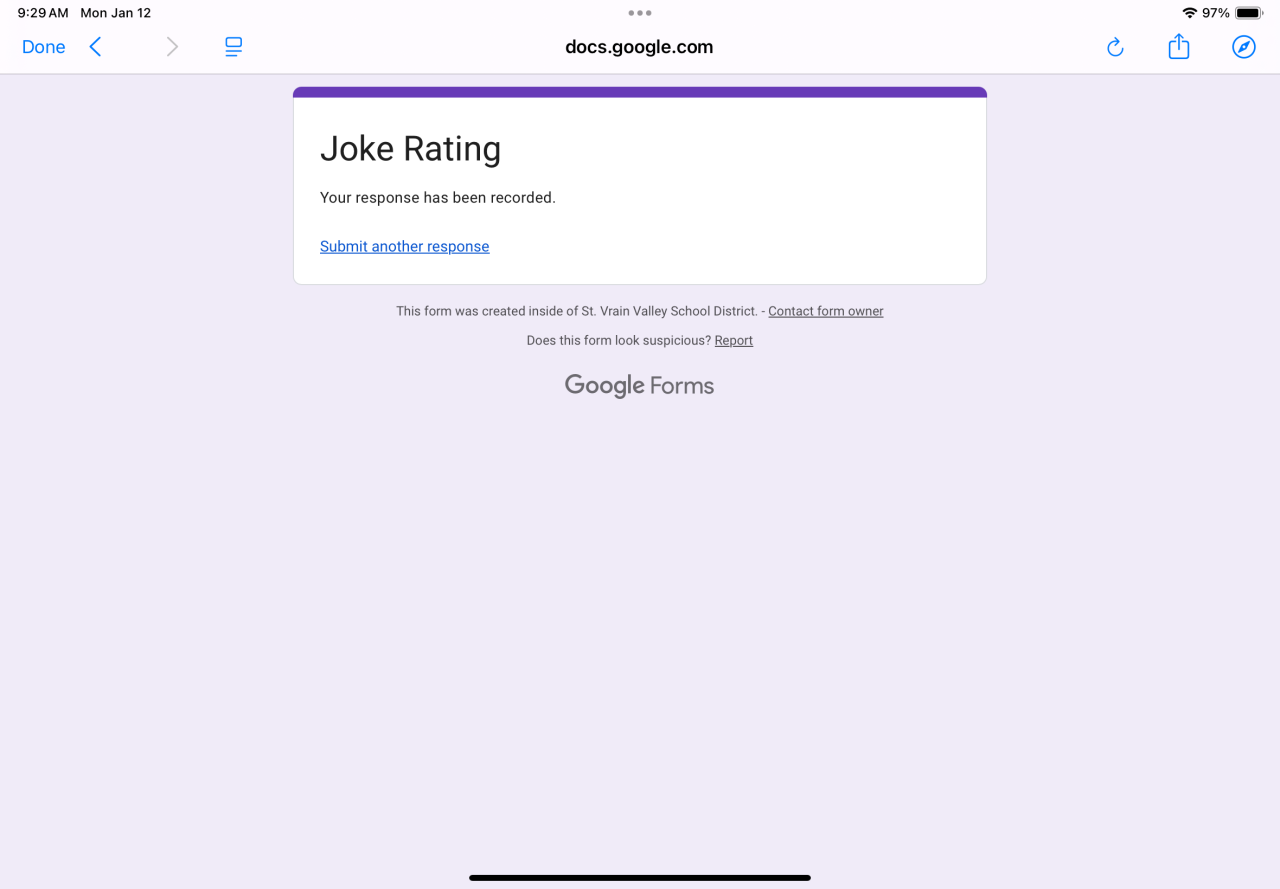
Task: Tap the home indicator bar
Action: (640, 878)
